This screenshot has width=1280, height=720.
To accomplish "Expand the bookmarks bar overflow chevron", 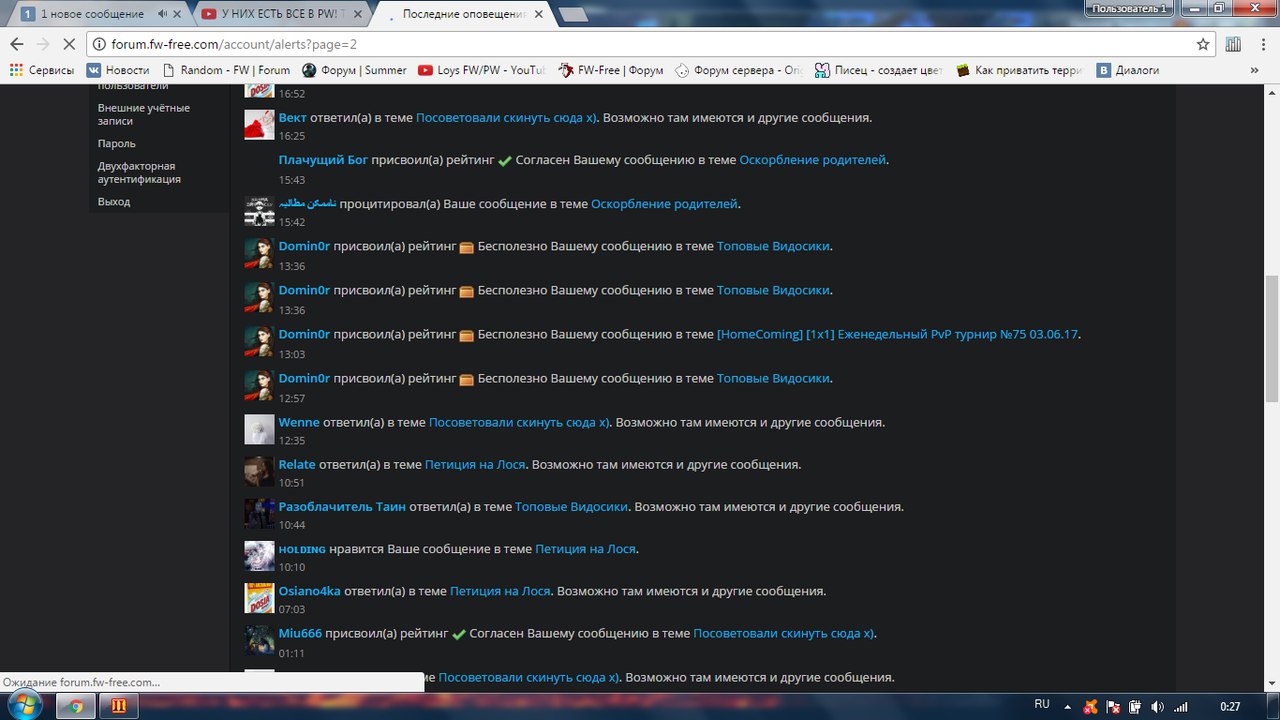I will point(1255,70).
